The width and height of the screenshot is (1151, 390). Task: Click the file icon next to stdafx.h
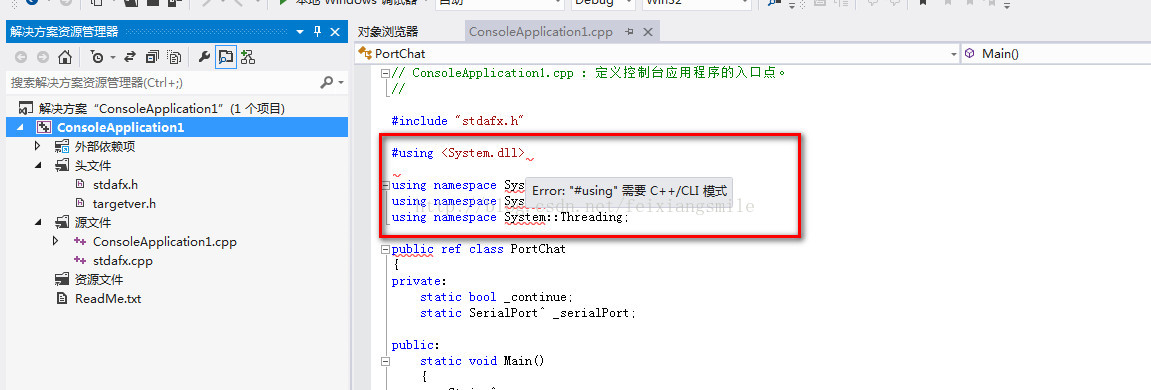80,184
